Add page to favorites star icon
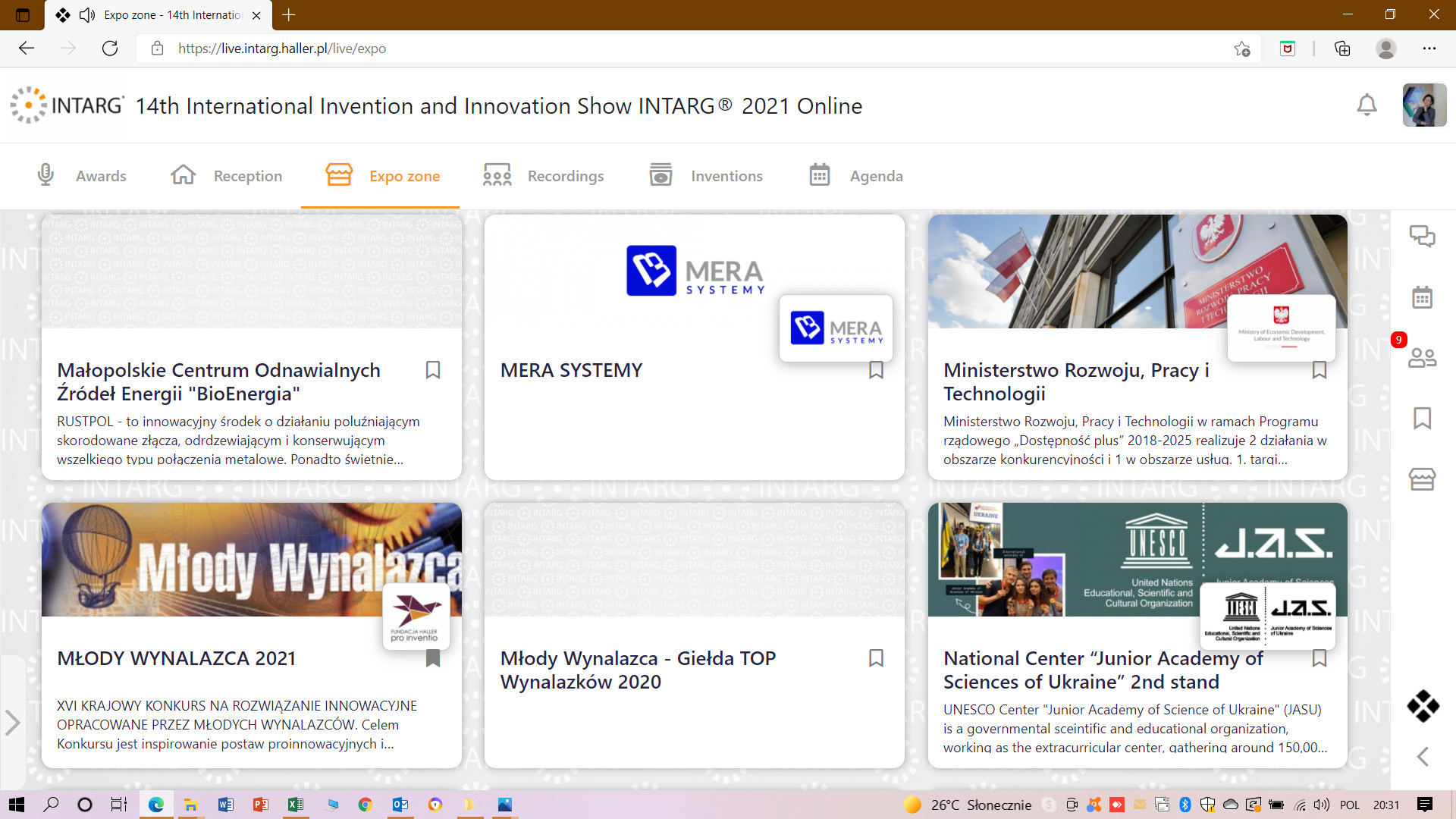Image resolution: width=1456 pixels, height=819 pixels. [1241, 49]
